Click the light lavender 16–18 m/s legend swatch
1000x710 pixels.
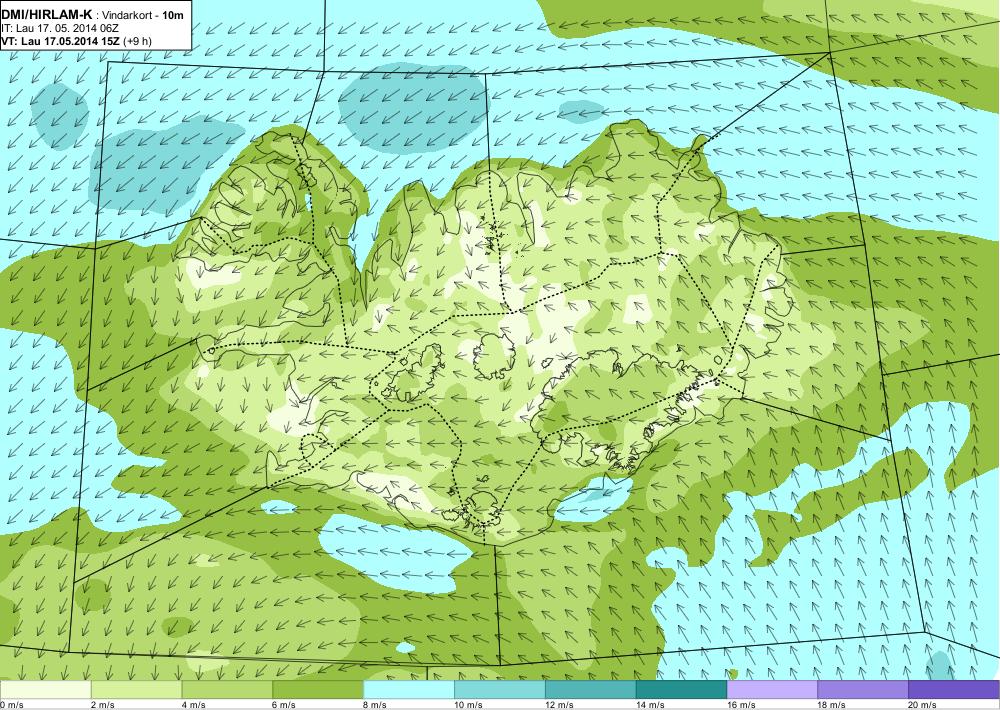(x=772, y=690)
